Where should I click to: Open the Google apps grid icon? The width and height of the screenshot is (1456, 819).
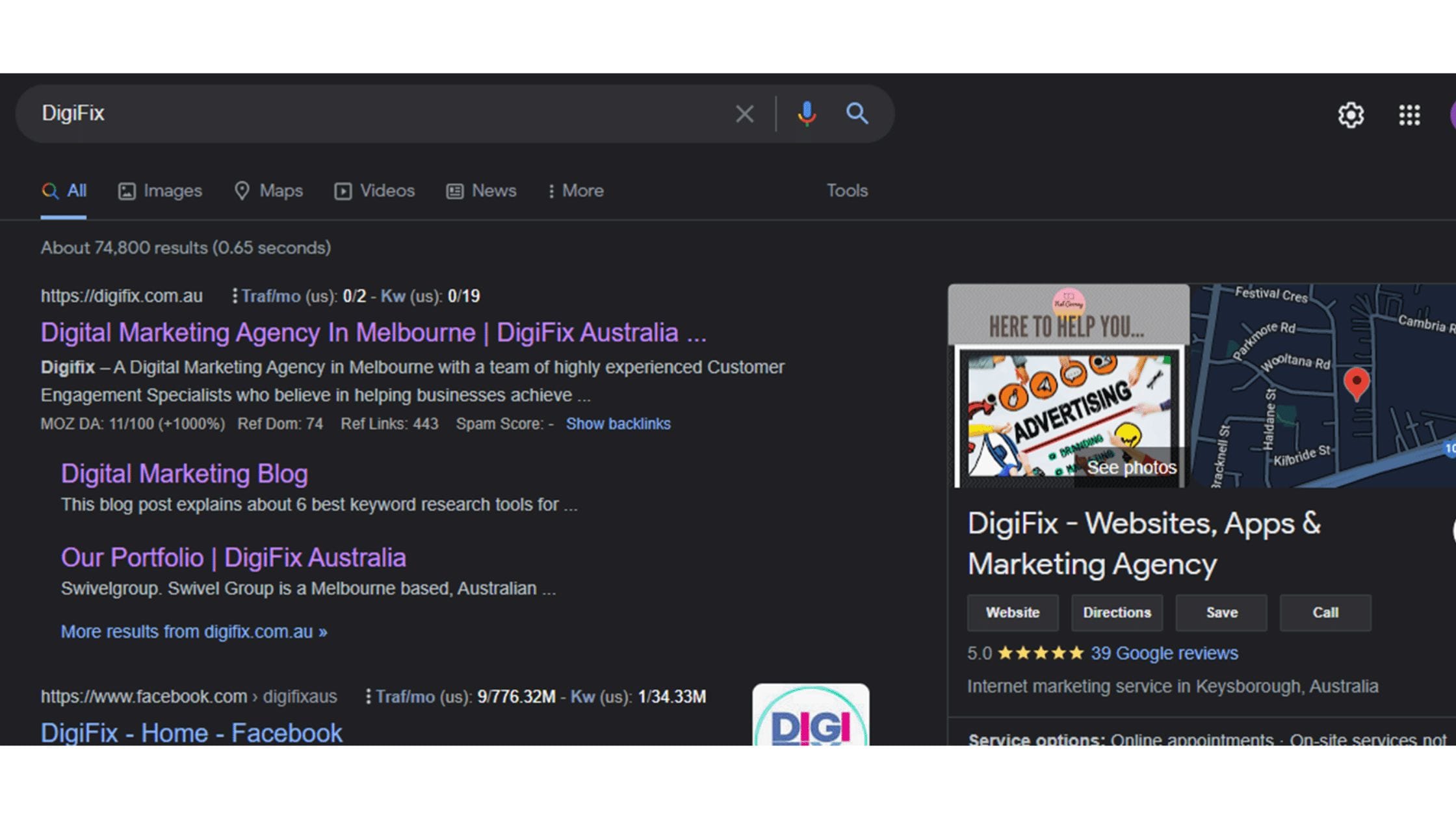click(1409, 114)
